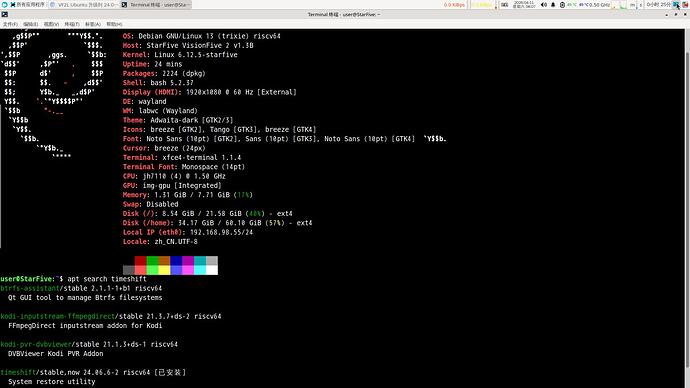This screenshot has width=690, height=388.
Task: Click the yellow color block in bottom palette row
Action: [x=164, y=270]
